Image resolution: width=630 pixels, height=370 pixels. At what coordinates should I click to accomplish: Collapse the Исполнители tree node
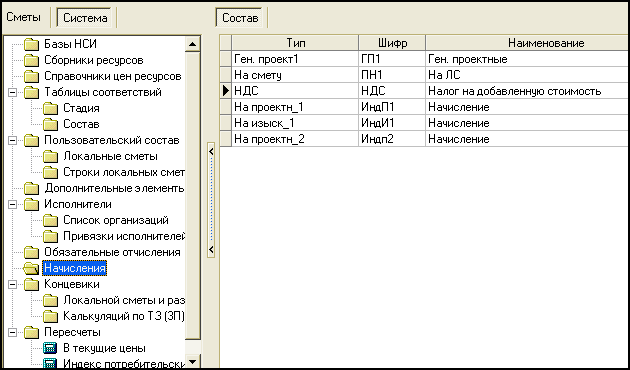(x=12, y=204)
